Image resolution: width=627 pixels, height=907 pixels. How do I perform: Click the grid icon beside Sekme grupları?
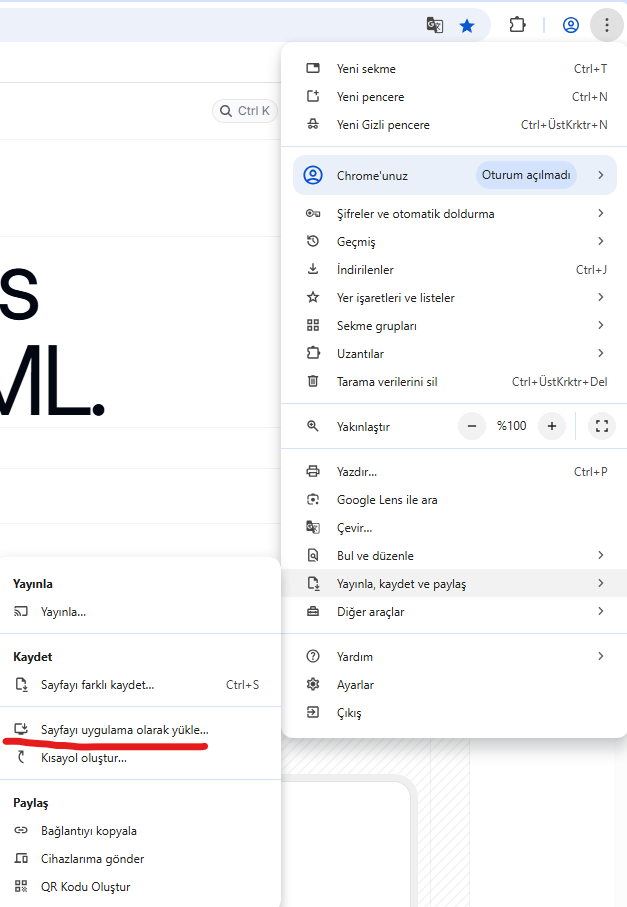313,325
